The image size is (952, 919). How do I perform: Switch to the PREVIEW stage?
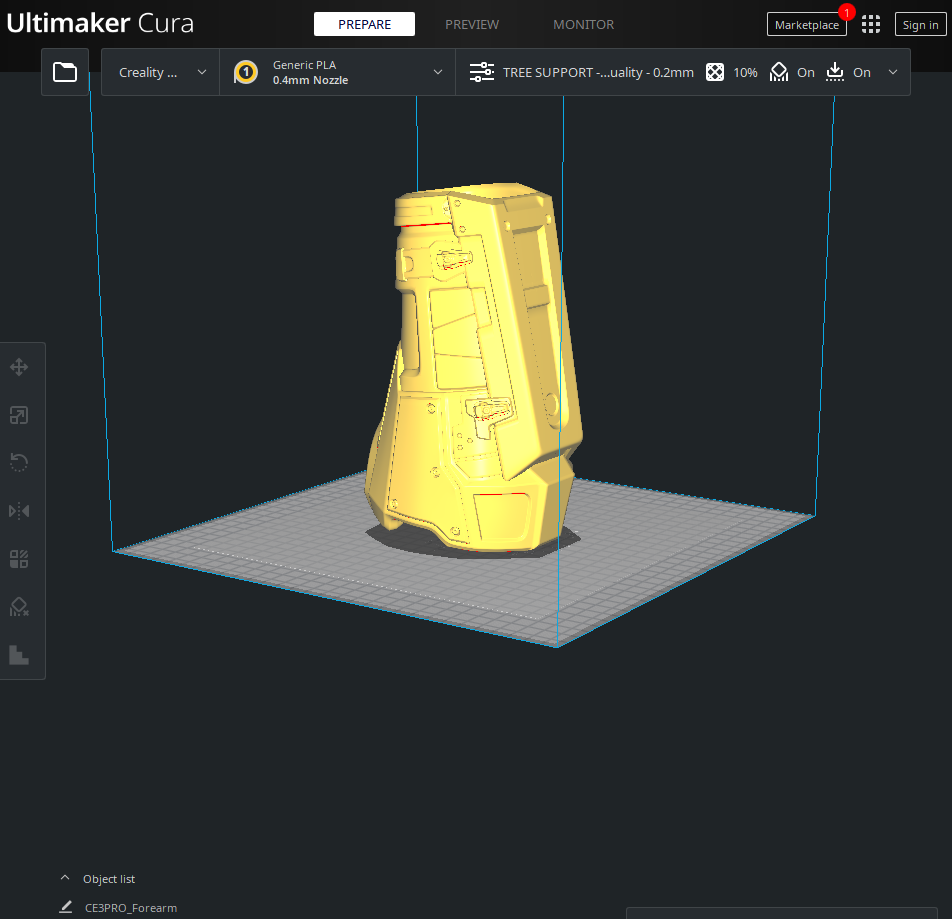(472, 24)
